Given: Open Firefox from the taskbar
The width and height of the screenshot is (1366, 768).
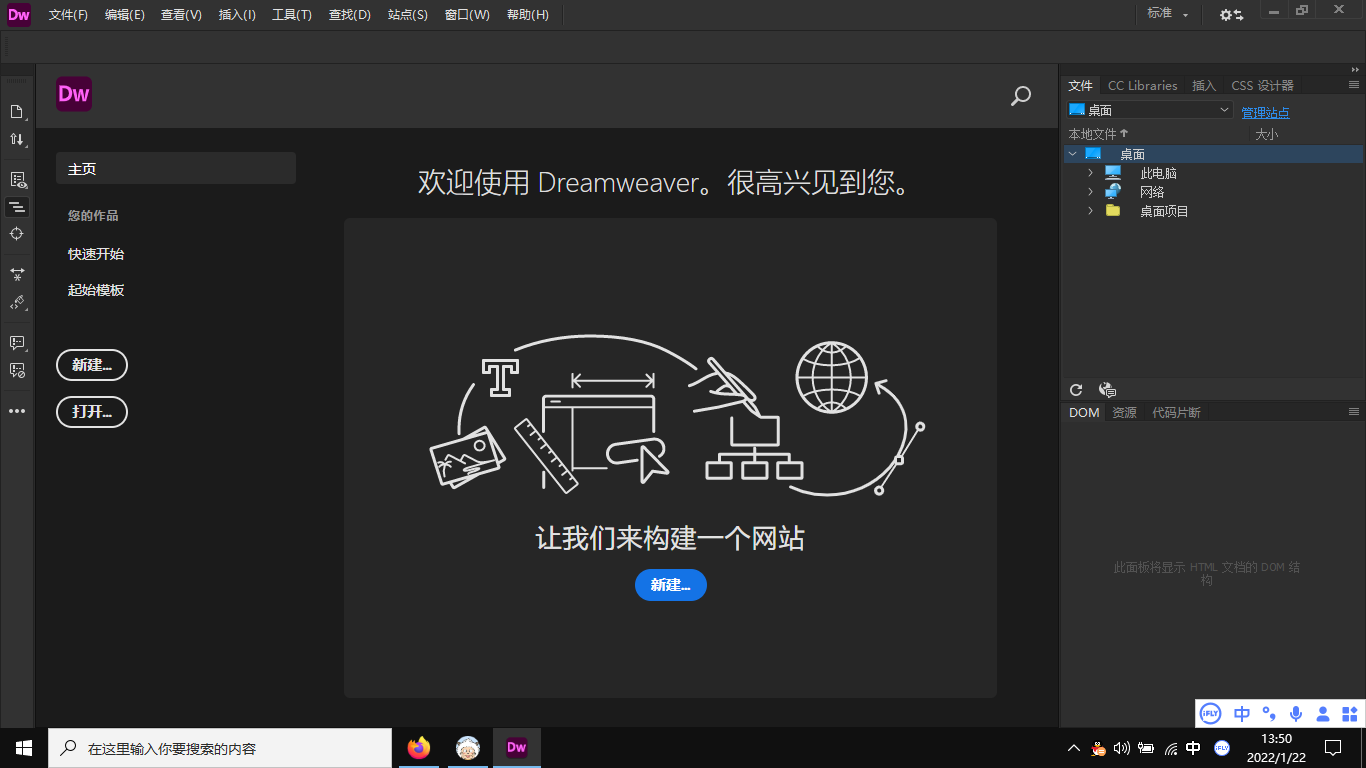Looking at the screenshot, I should pos(419,748).
